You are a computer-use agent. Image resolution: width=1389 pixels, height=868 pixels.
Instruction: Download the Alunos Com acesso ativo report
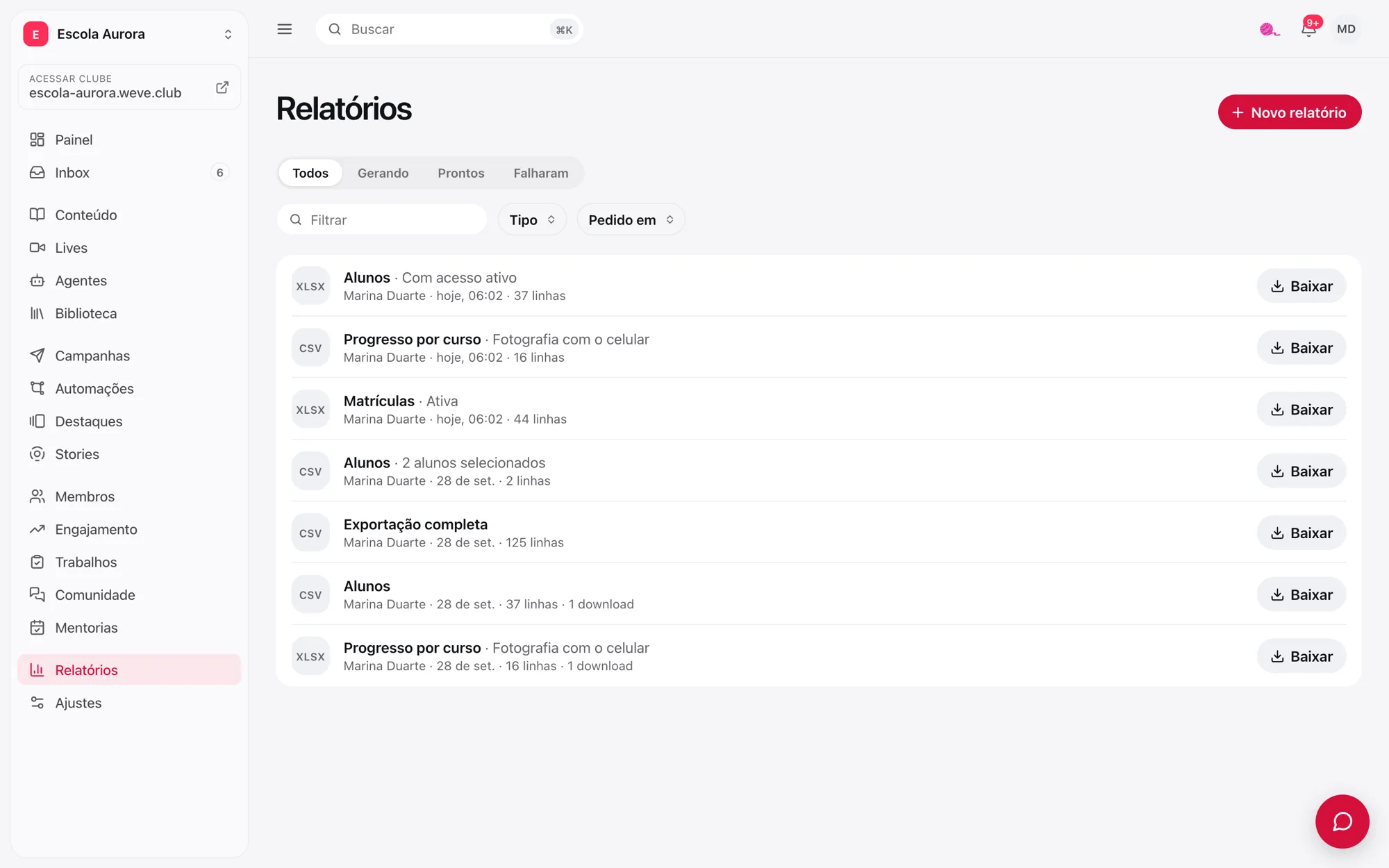1301,286
